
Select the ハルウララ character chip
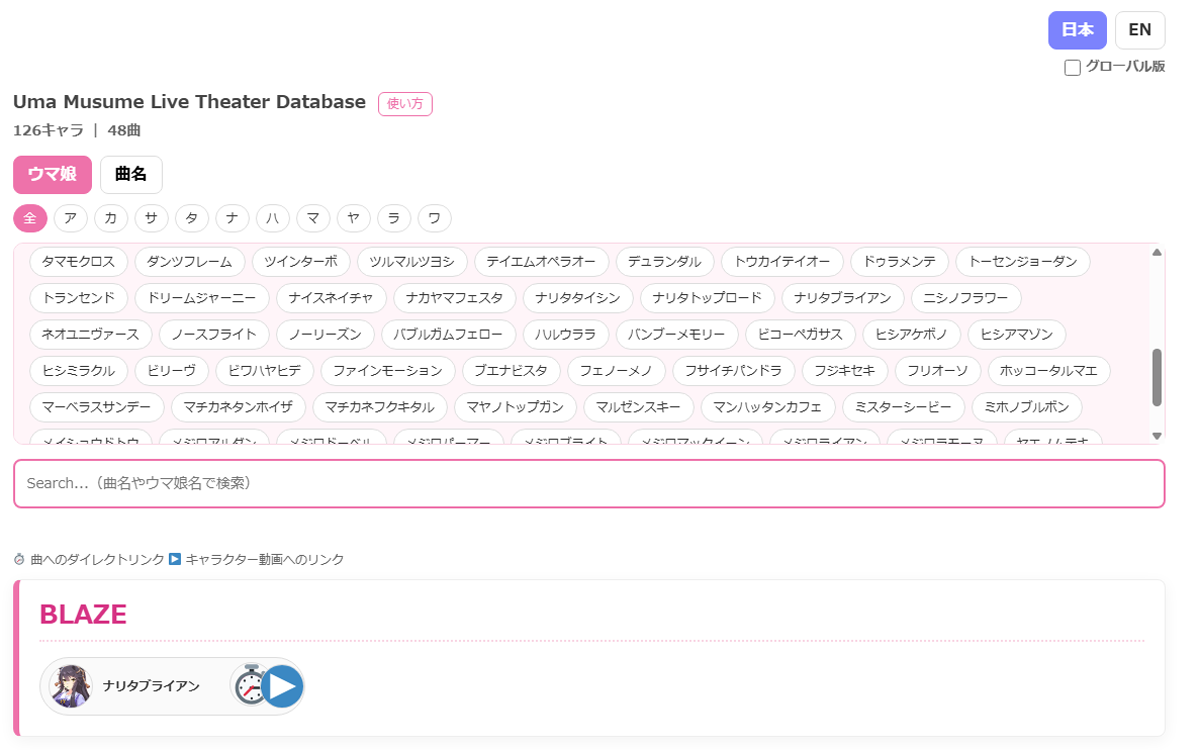[x=566, y=334]
